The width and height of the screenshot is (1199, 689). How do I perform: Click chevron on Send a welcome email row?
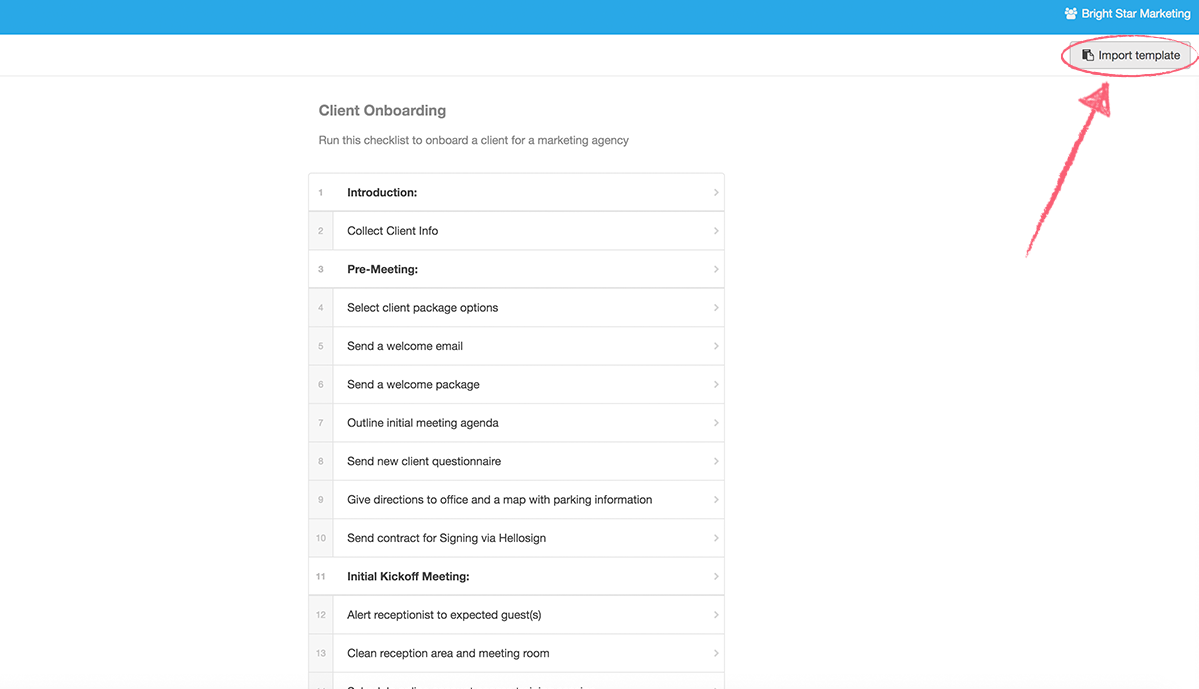(x=716, y=346)
